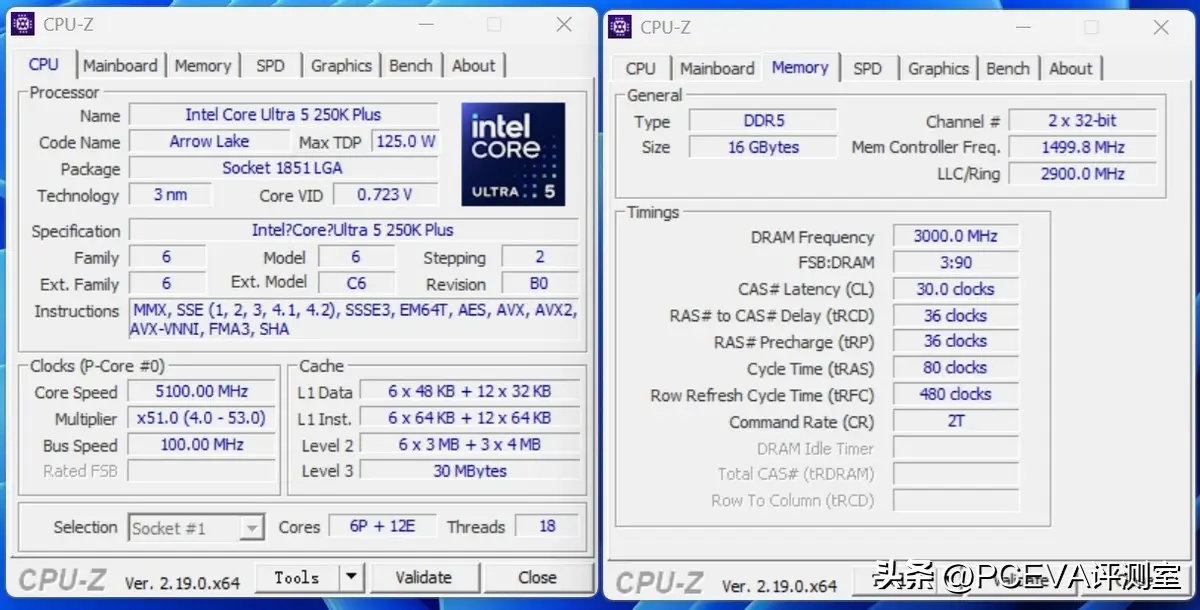Click the Specification field

pos(353,230)
